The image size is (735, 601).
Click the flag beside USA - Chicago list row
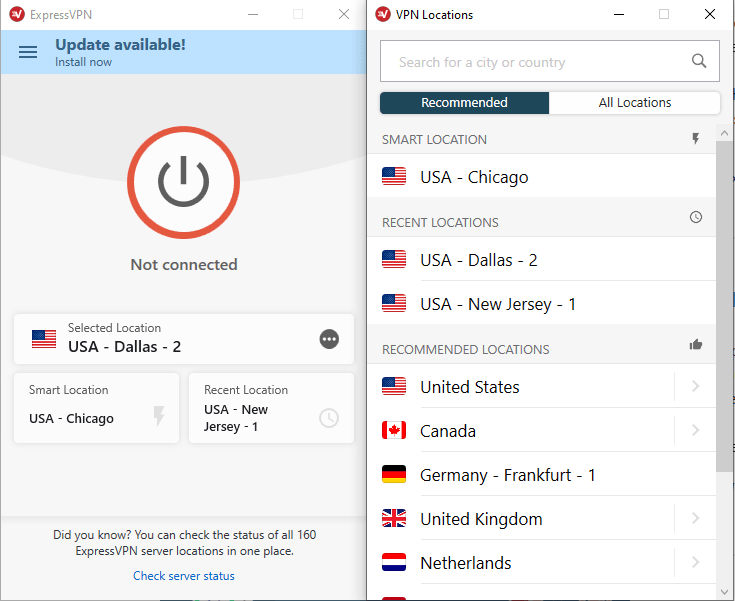394,176
